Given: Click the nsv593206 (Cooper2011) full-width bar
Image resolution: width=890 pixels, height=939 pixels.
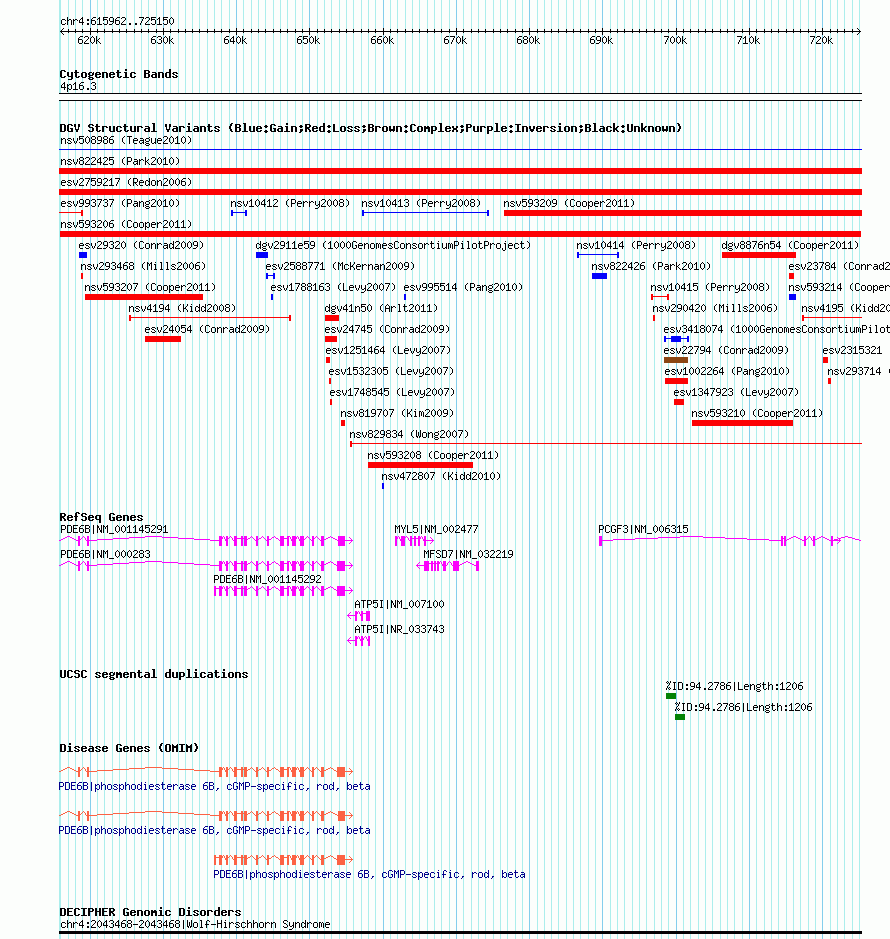Looking at the screenshot, I should pos(461,234).
